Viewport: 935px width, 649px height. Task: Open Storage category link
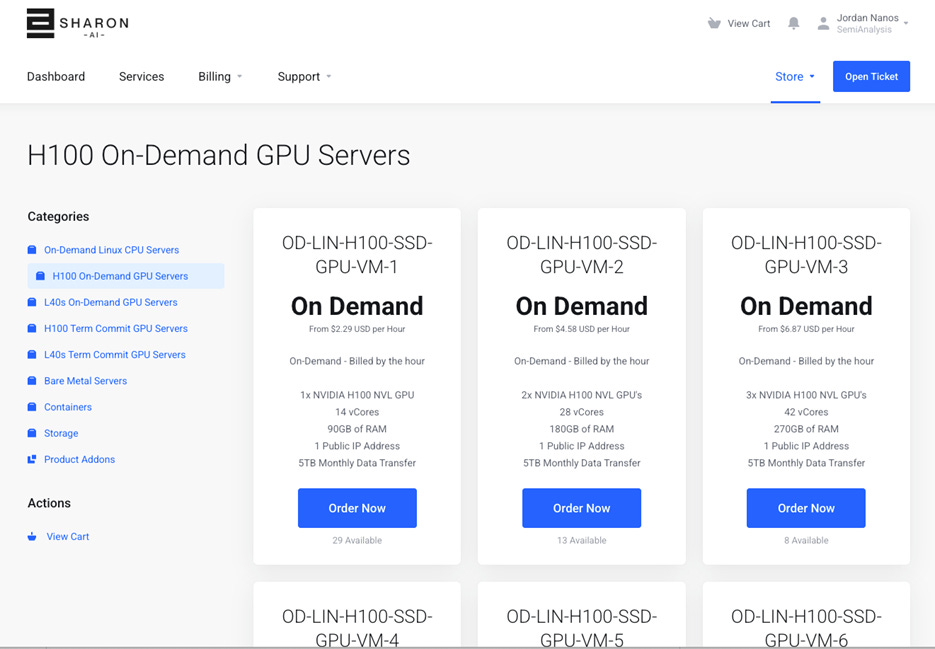click(61, 433)
